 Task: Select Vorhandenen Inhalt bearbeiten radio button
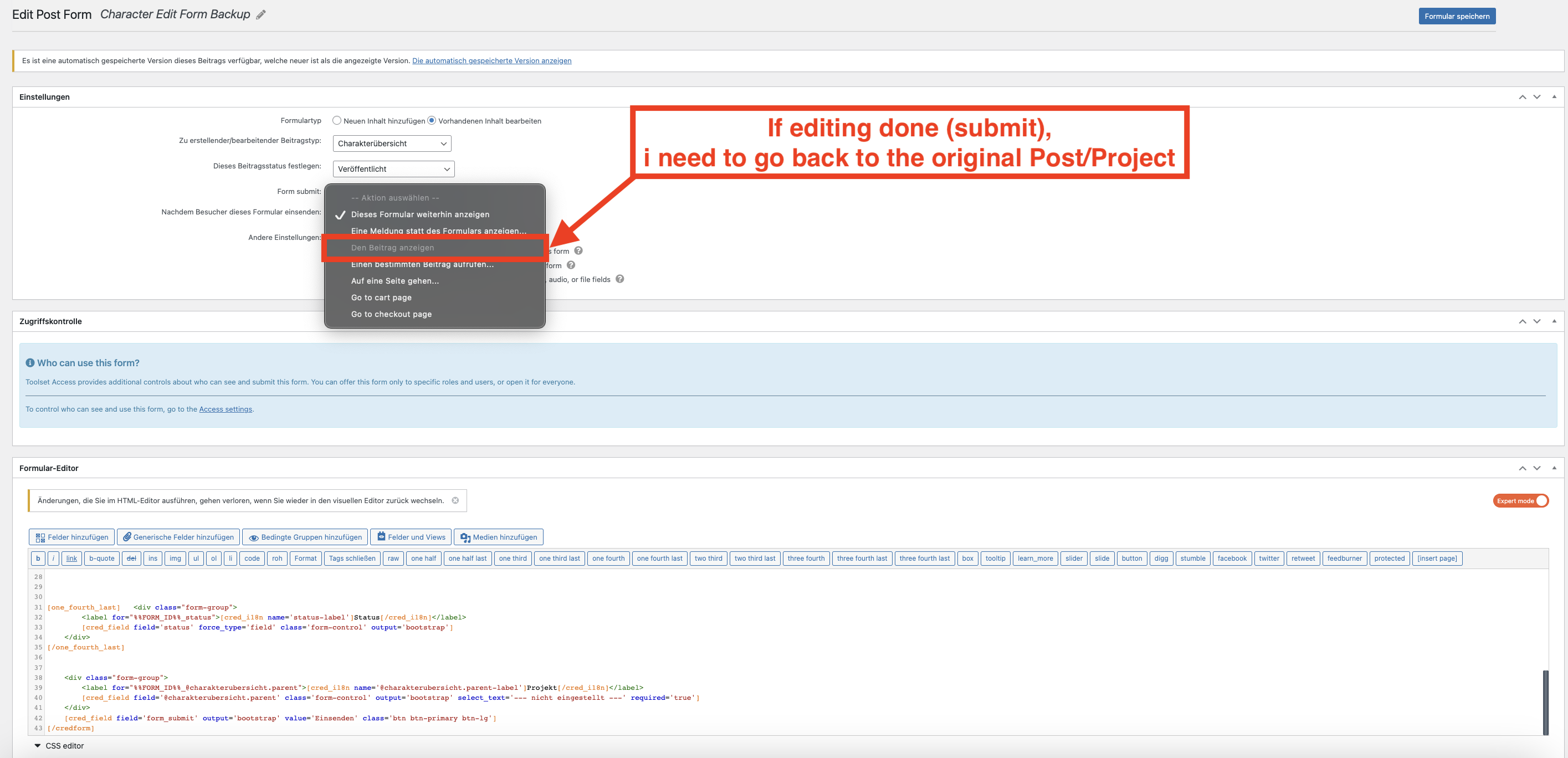[x=432, y=121]
